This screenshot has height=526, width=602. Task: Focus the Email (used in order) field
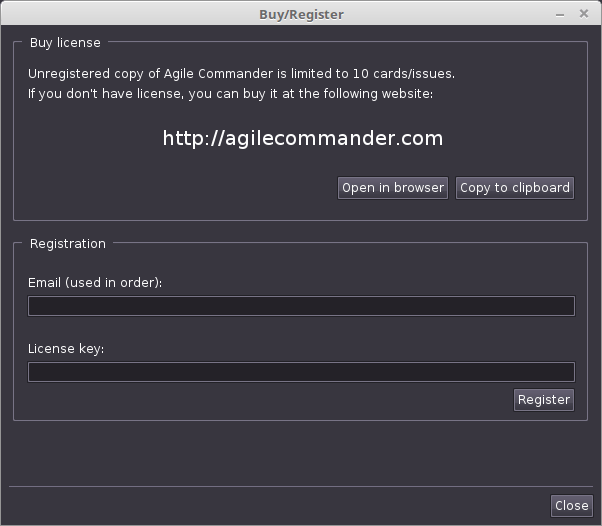[x=301, y=306]
